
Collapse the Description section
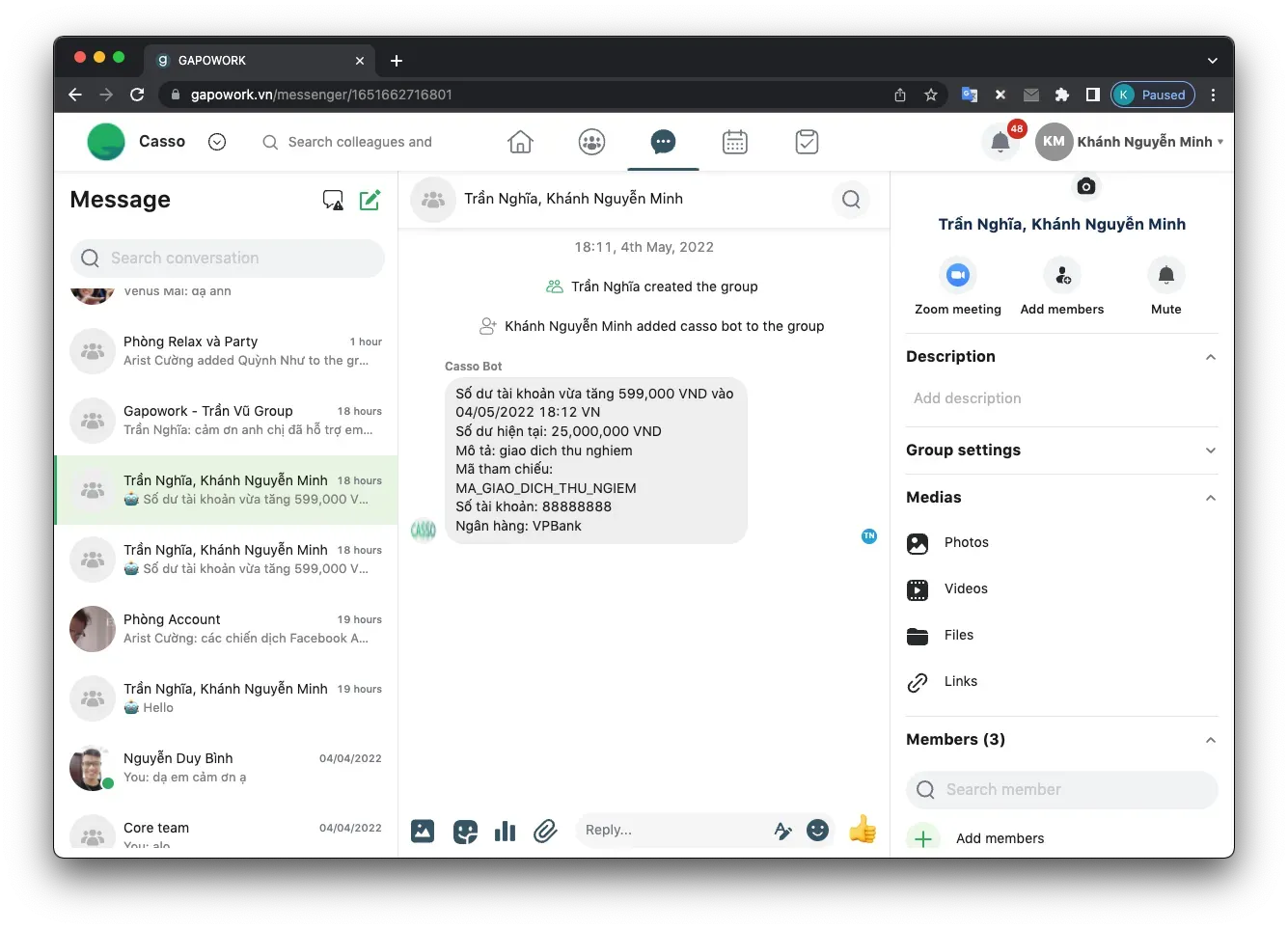click(1210, 357)
